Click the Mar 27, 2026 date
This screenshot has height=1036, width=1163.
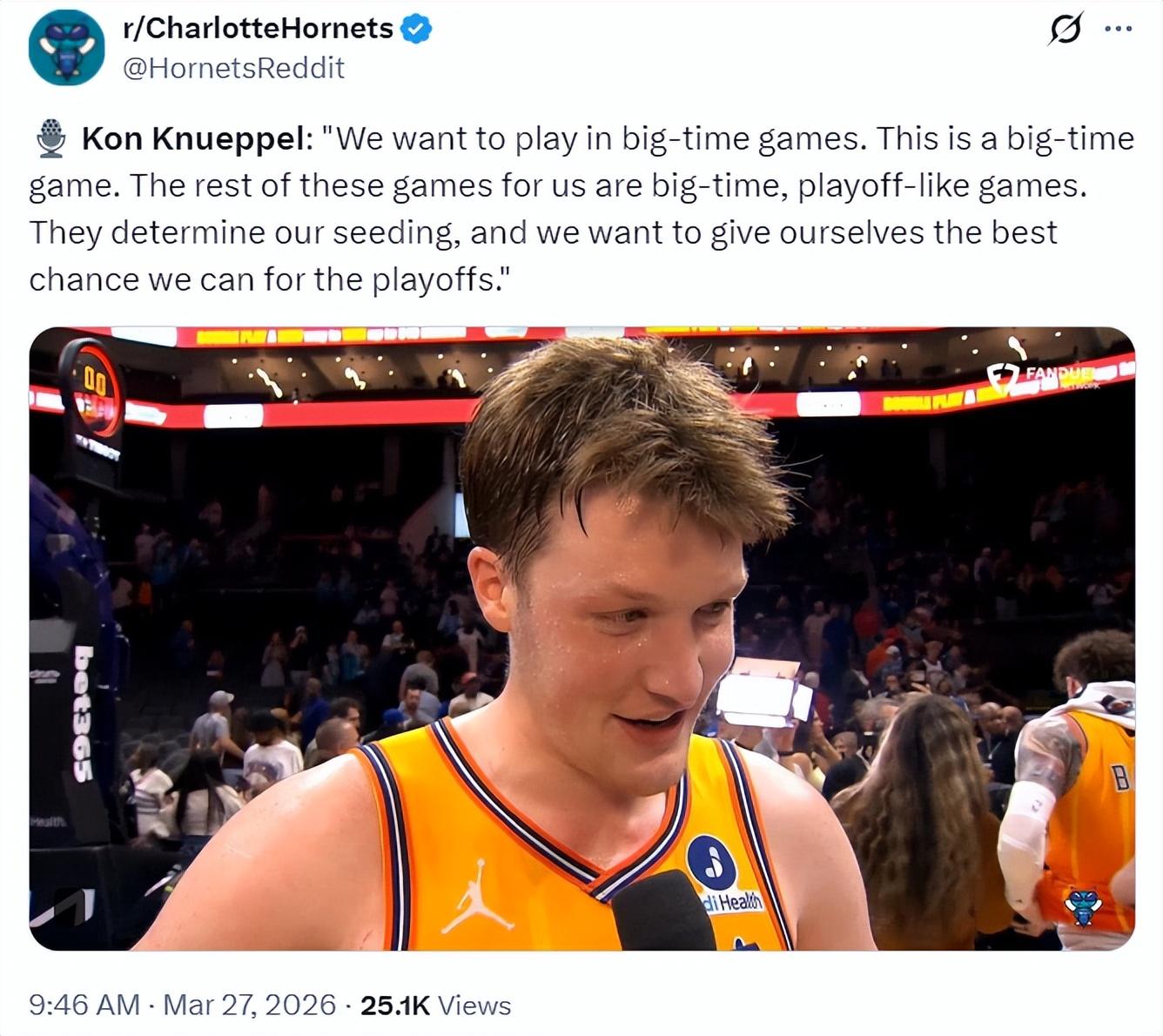[249, 1005]
